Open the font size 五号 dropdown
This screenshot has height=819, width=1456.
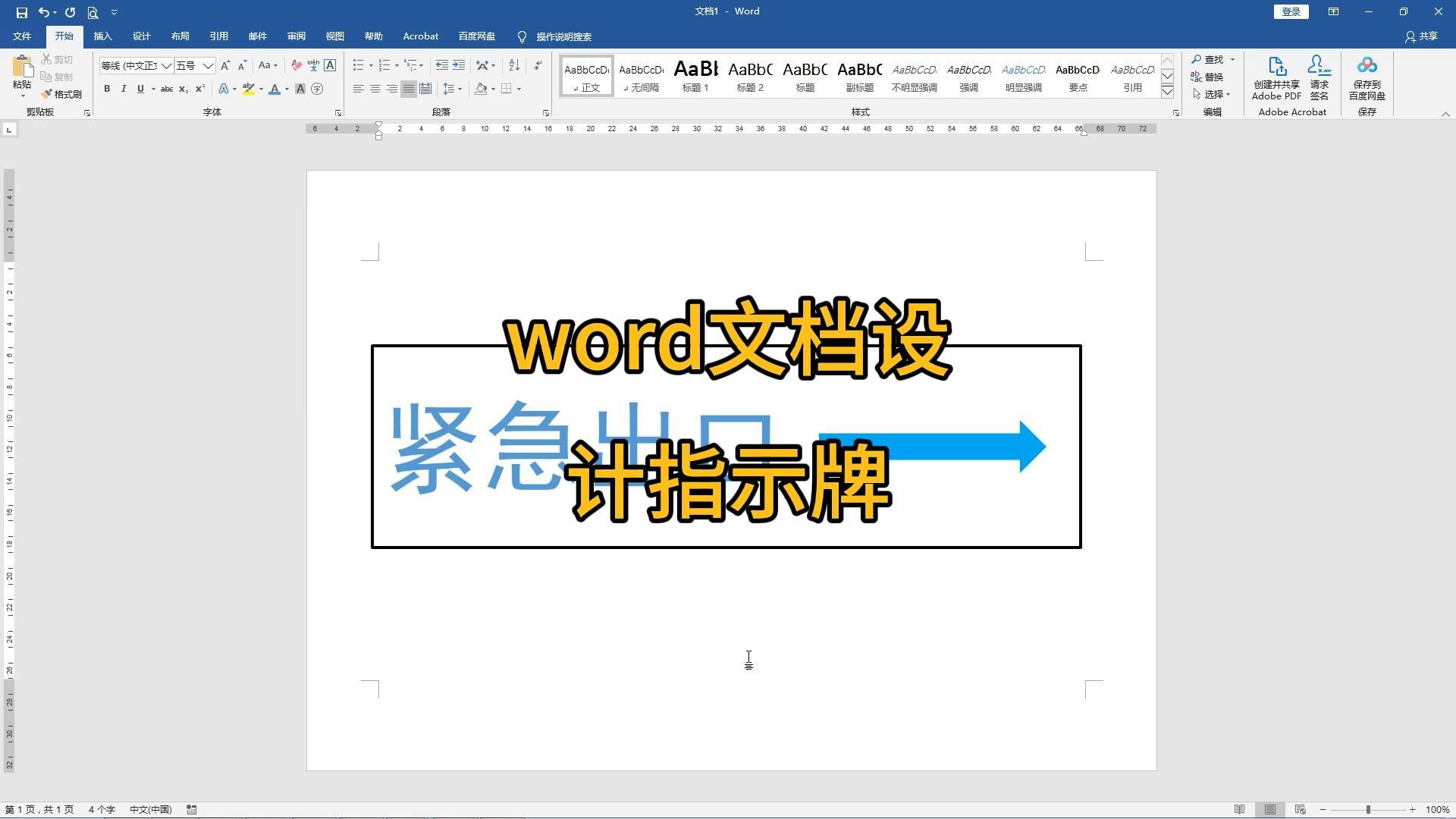click(x=208, y=66)
